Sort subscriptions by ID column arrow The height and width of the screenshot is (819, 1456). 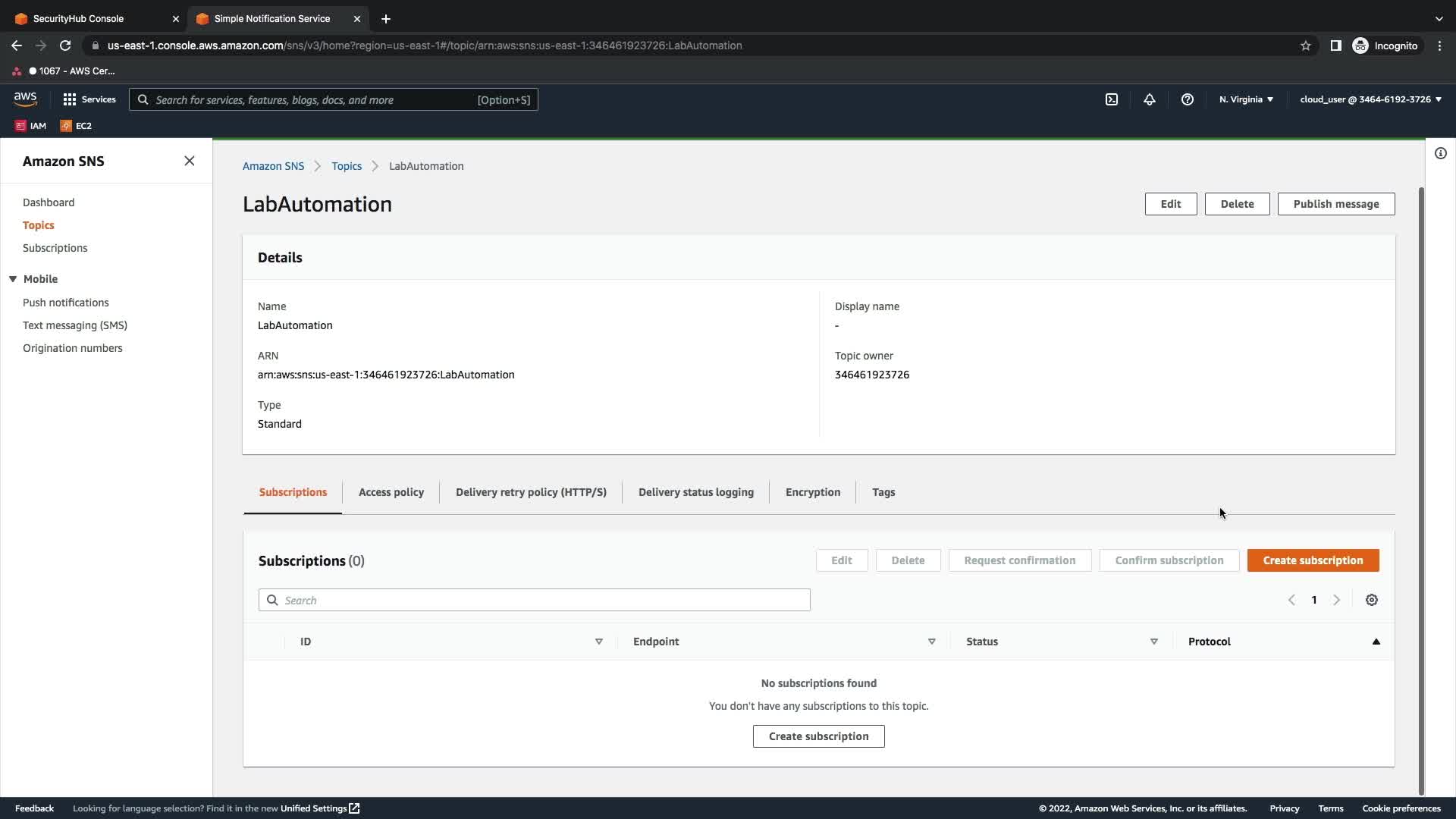point(598,642)
